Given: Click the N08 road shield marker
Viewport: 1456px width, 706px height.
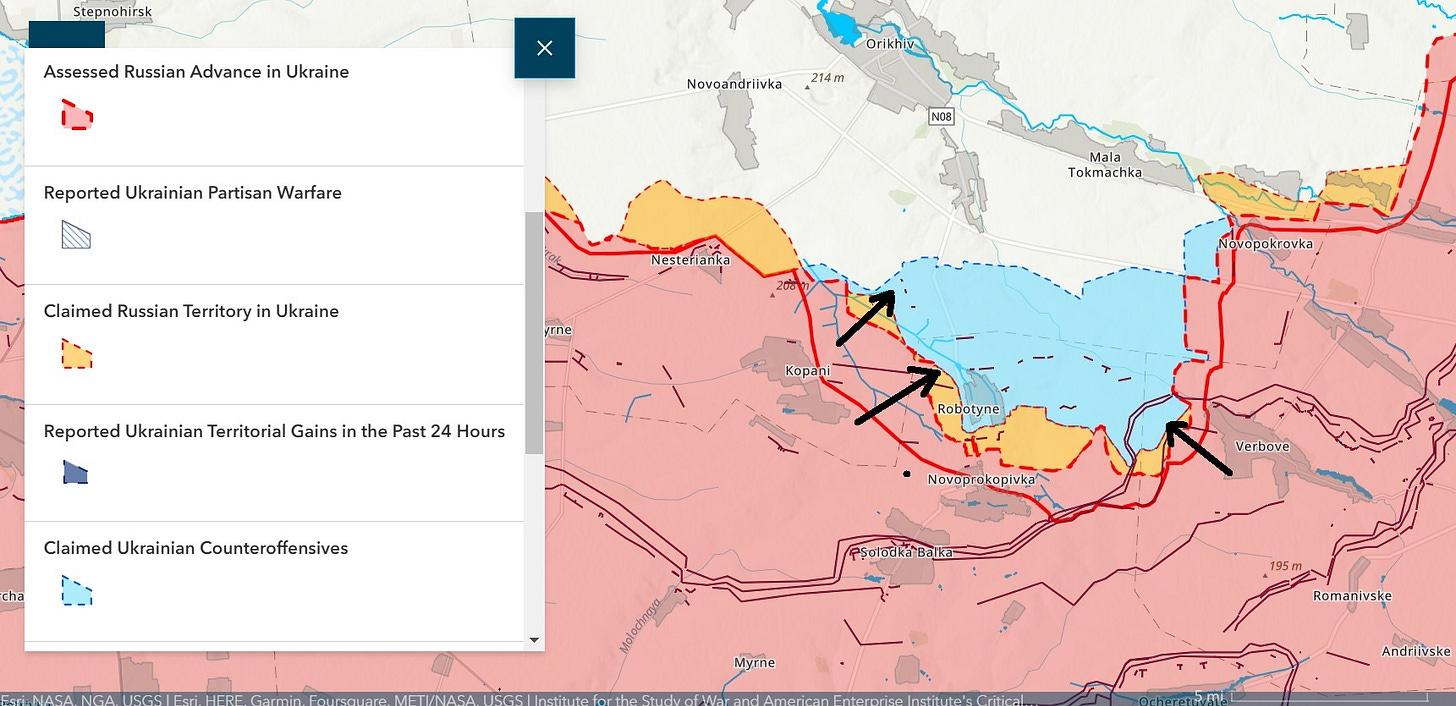Looking at the screenshot, I should pos(941,117).
